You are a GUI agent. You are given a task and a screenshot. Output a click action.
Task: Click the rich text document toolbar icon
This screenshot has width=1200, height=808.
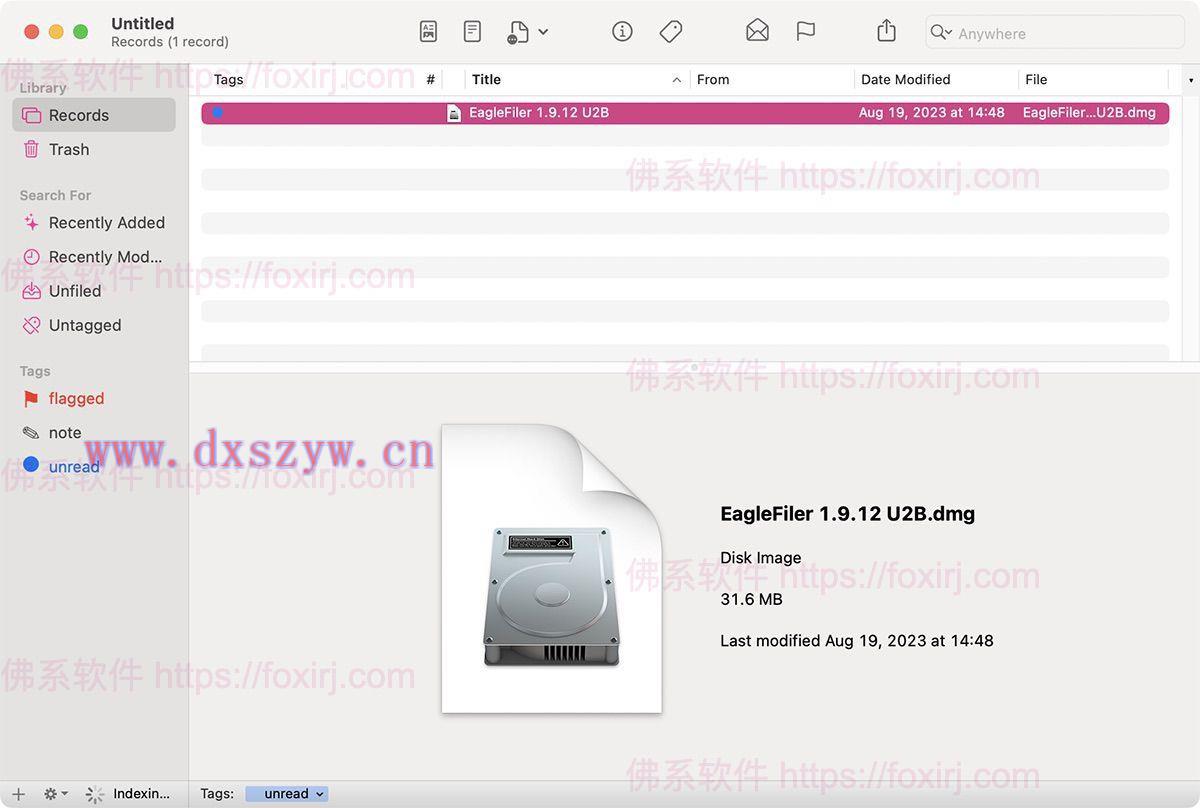click(428, 32)
